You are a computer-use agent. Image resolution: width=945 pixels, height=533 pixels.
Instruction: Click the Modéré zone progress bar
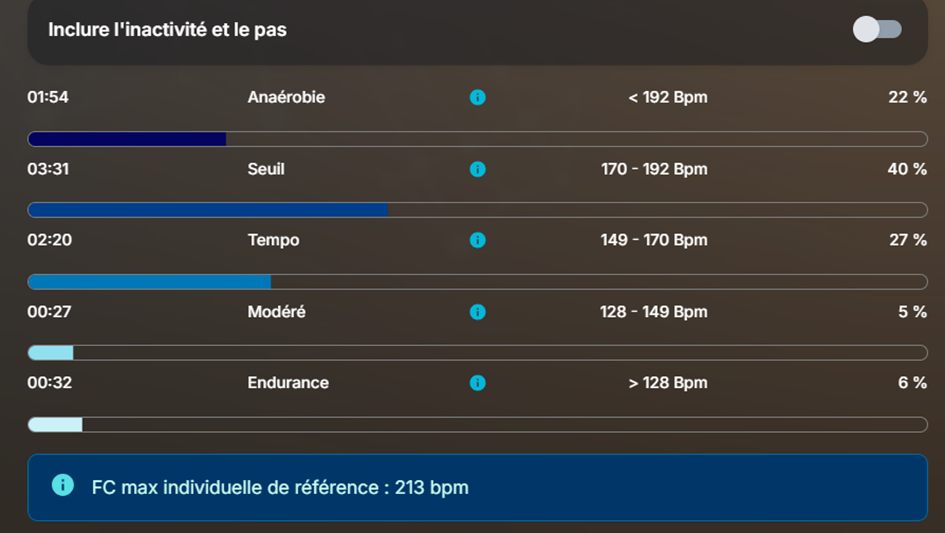point(477,353)
